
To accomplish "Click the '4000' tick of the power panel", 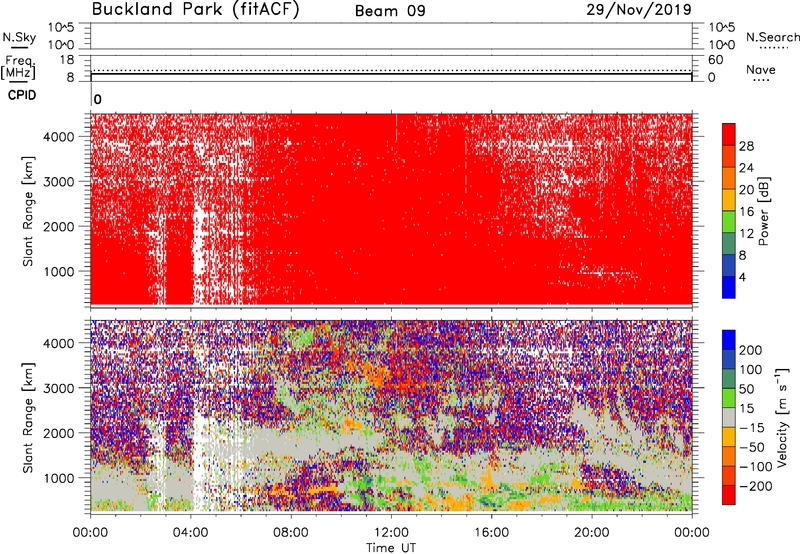I will tap(58, 137).
